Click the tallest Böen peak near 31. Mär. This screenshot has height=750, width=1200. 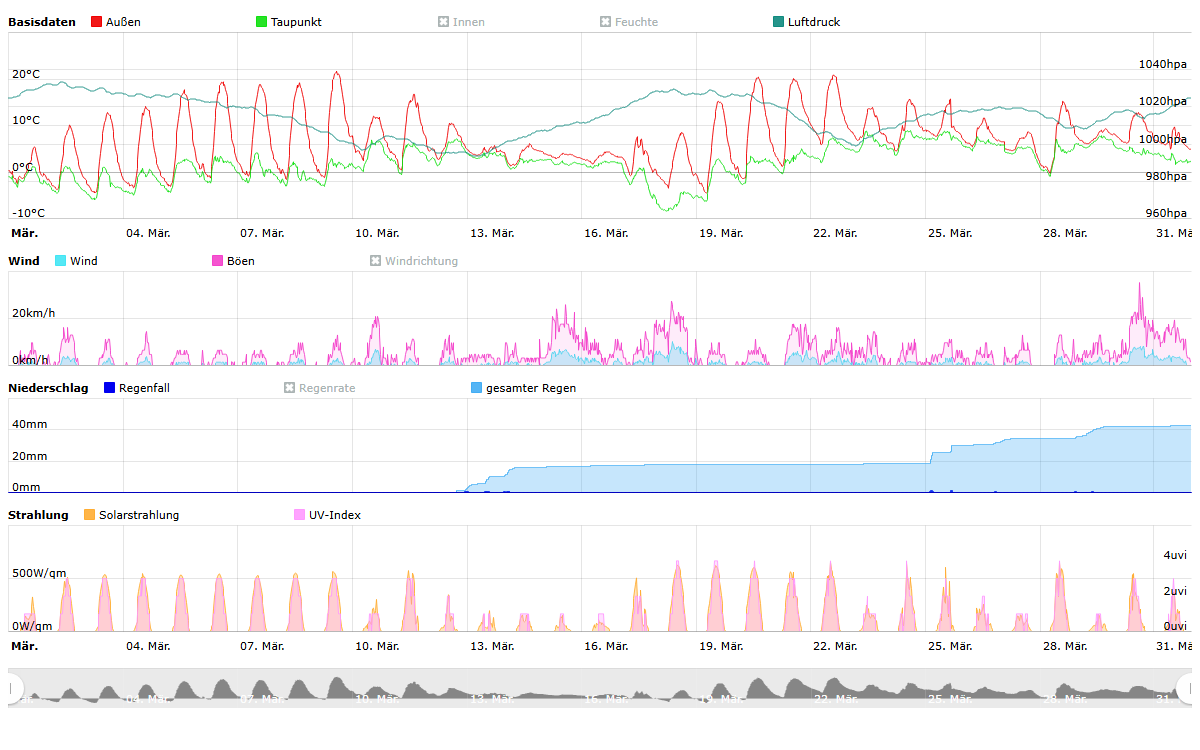pos(1139,287)
